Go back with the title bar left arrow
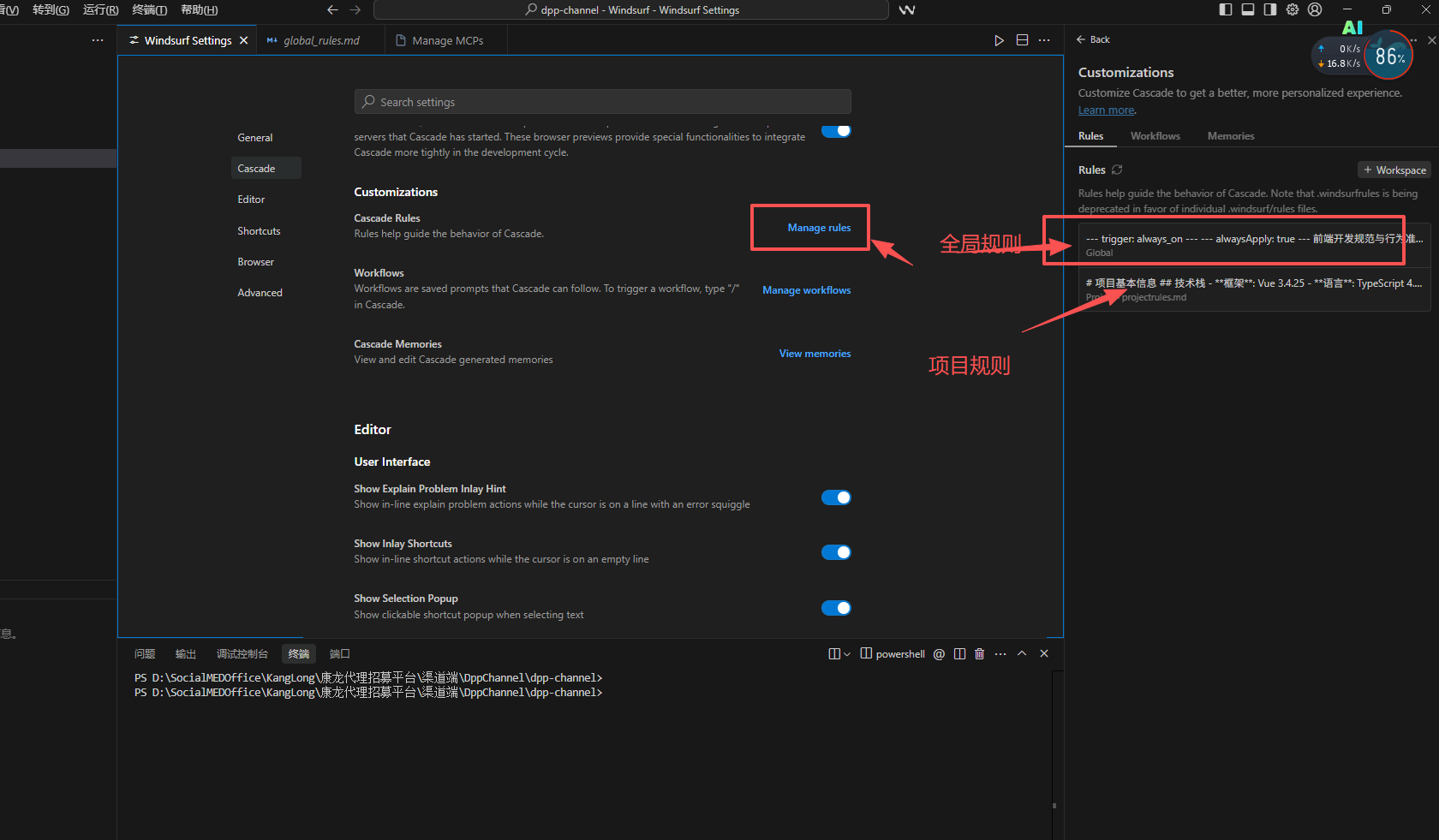Image resolution: width=1439 pixels, height=840 pixels. 332,9
